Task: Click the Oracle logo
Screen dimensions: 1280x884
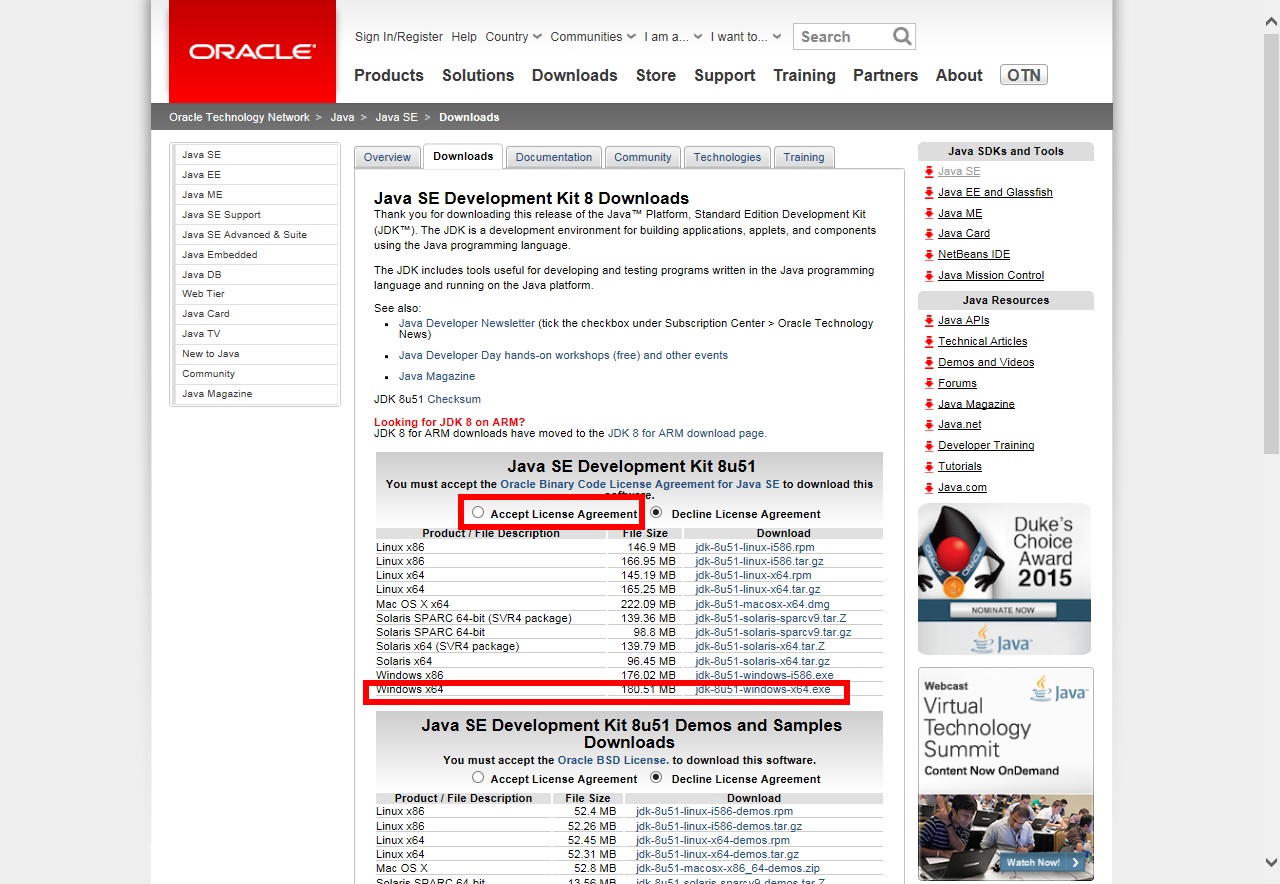Action: pos(252,51)
